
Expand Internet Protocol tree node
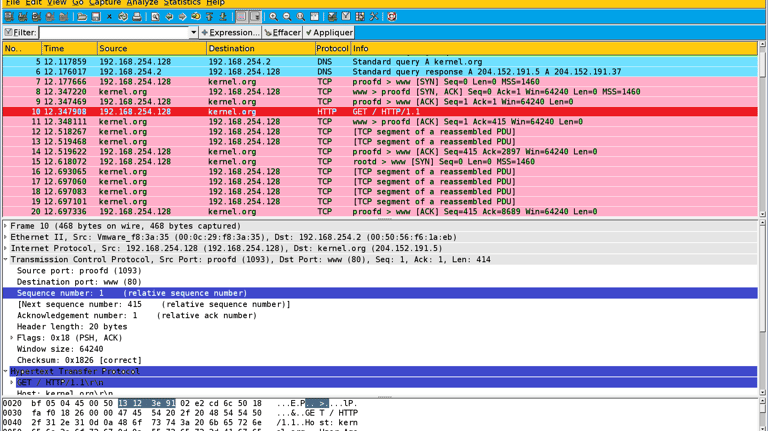(5, 248)
